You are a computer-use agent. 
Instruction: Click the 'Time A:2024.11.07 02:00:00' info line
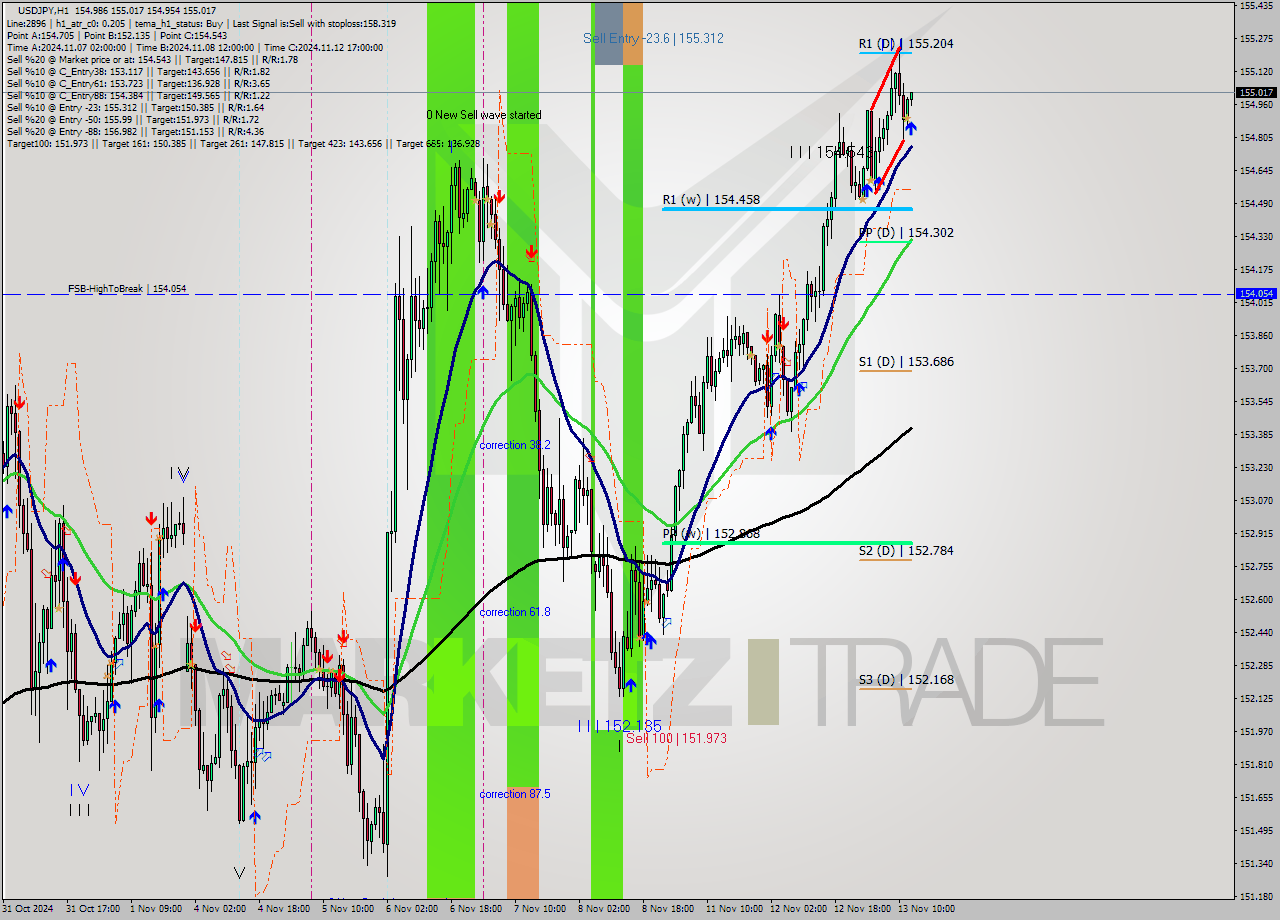point(196,47)
